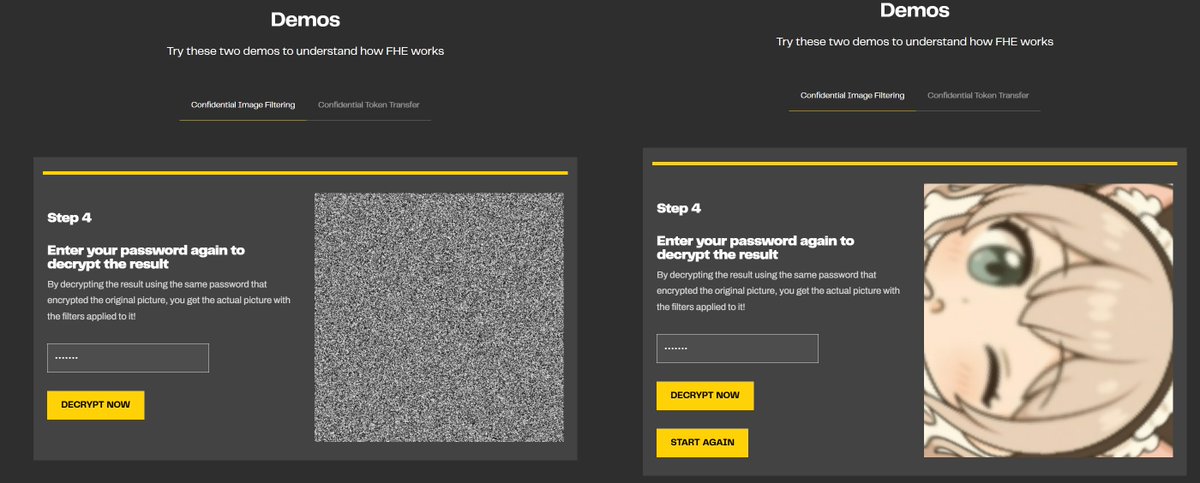Click the Step 4 label in left panel
The image size is (1200, 483).
point(69,217)
